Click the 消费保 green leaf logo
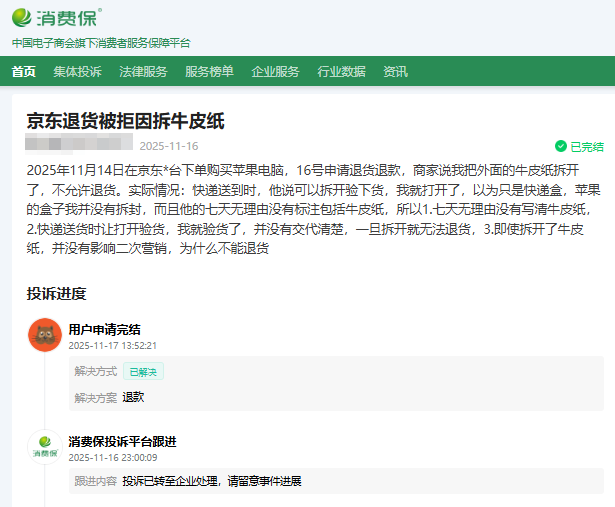This screenshot has height=507, width=615. tap(24, 18)
